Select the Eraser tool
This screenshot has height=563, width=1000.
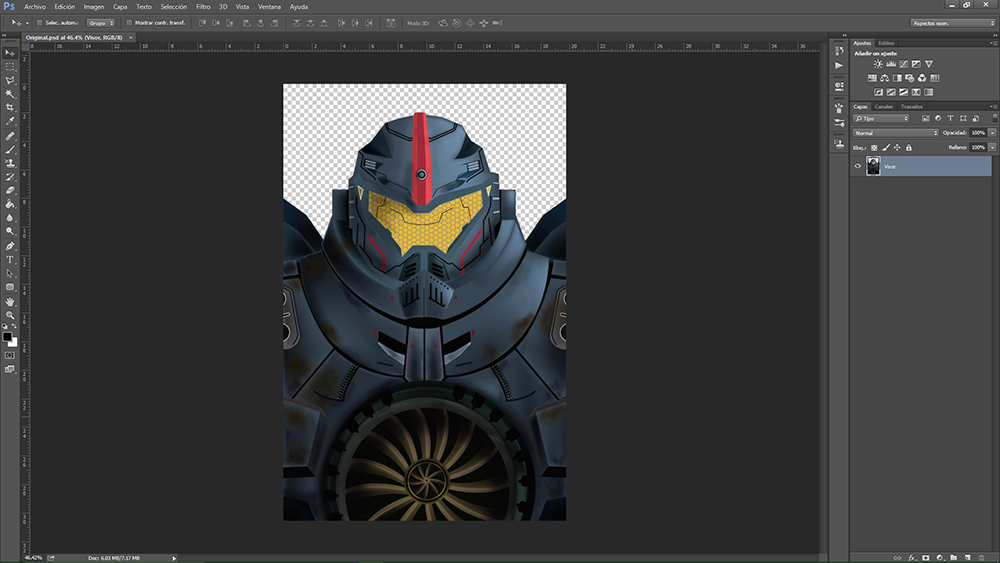coord(10,190)
